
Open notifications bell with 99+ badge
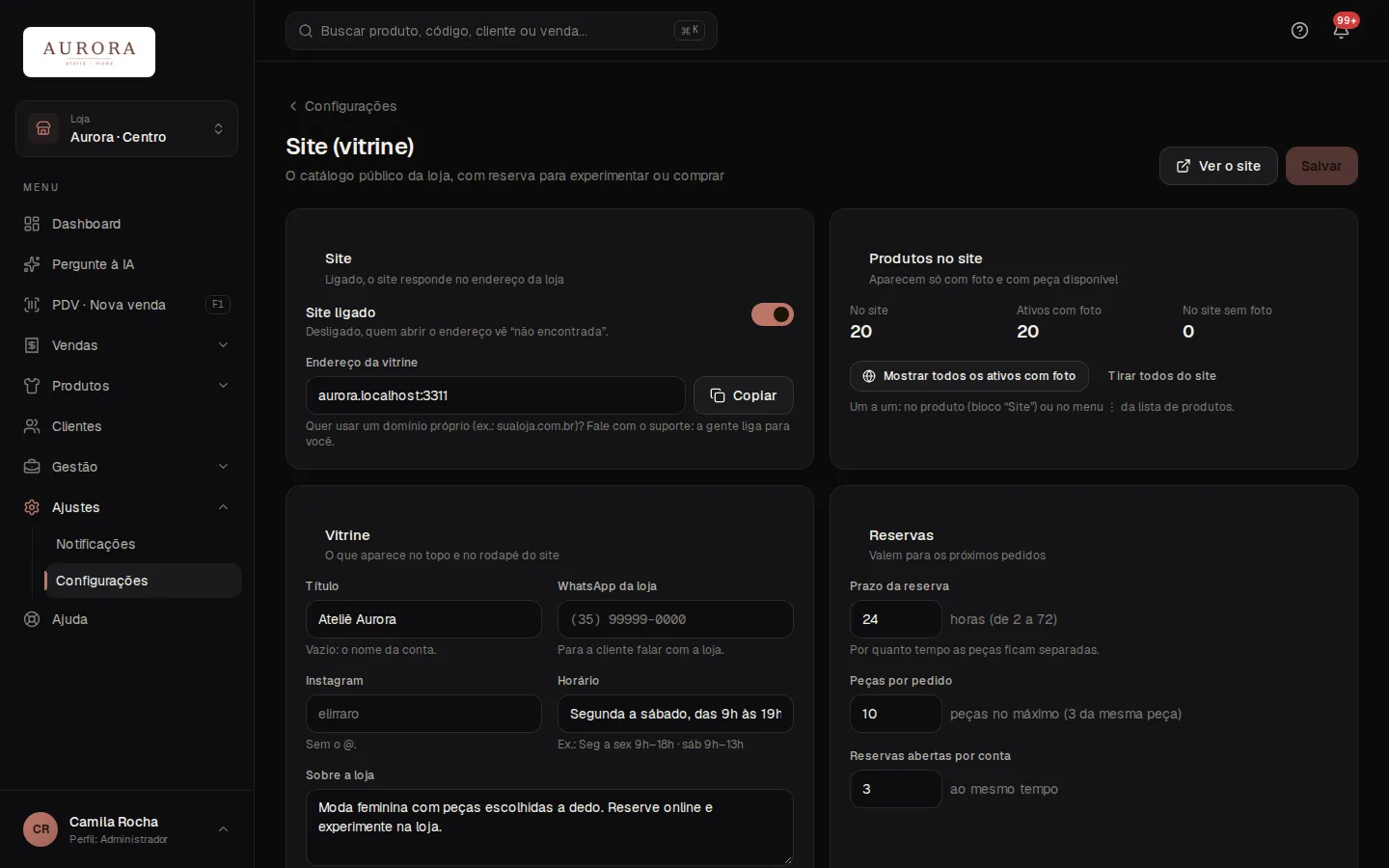coord(1341,31)
